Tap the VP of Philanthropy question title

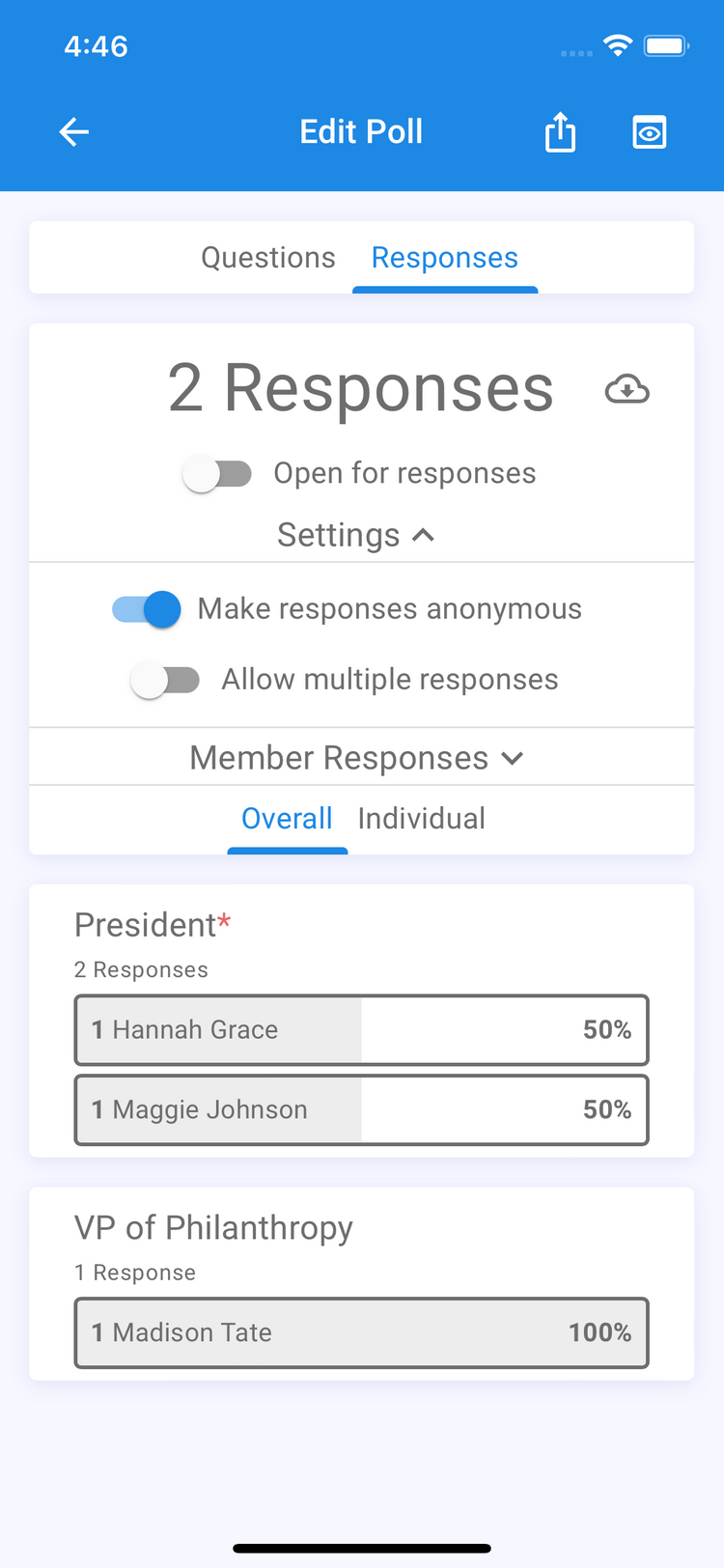213,1228
